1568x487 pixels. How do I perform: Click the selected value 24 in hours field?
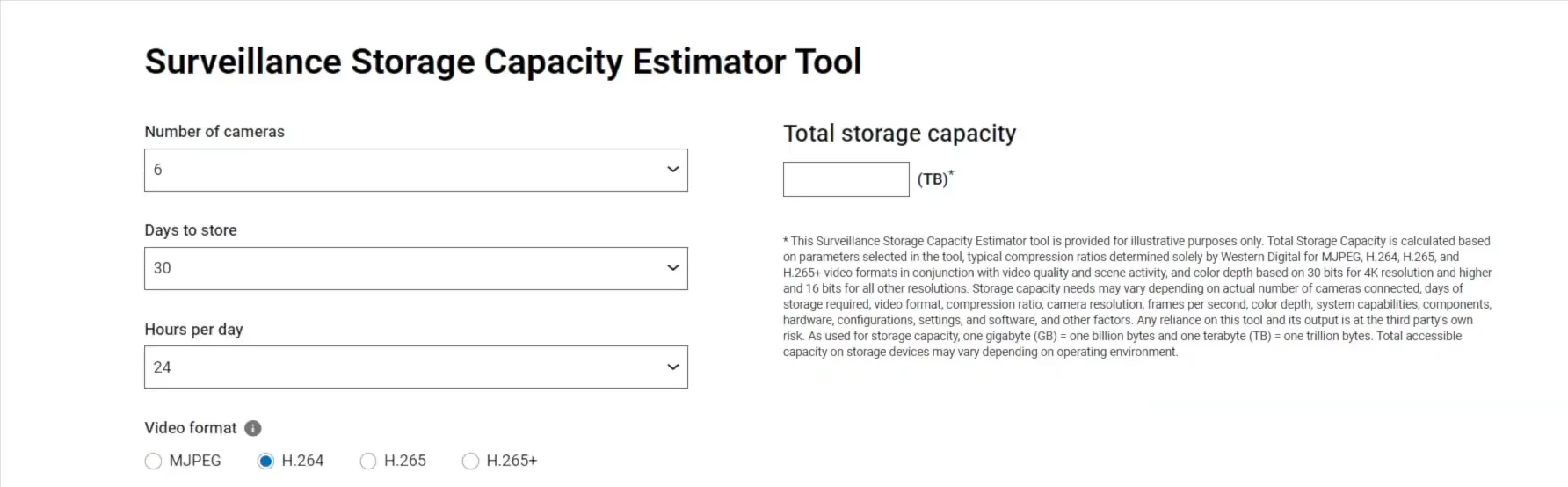tap(163, 367)
